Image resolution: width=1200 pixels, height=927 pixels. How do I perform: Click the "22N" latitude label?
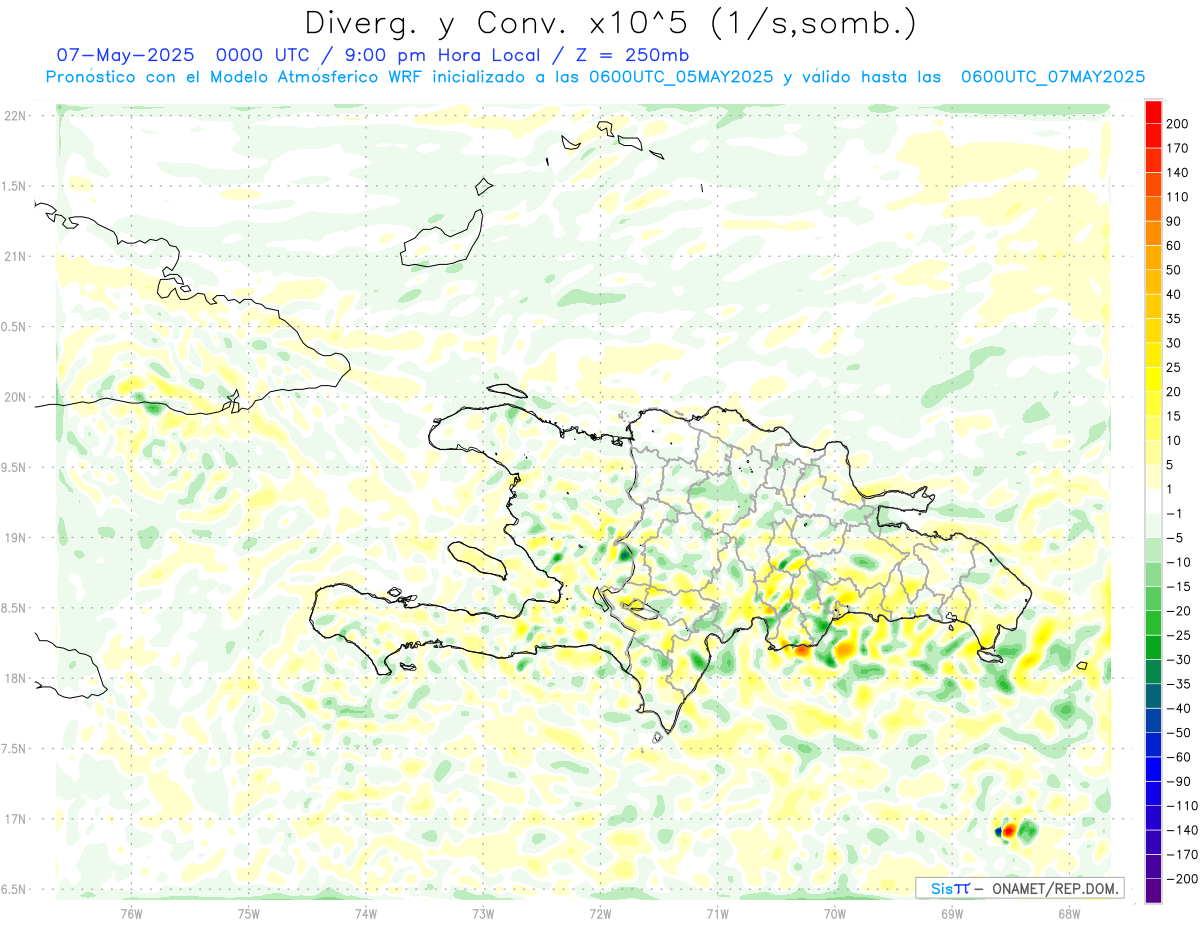(14, 116)
